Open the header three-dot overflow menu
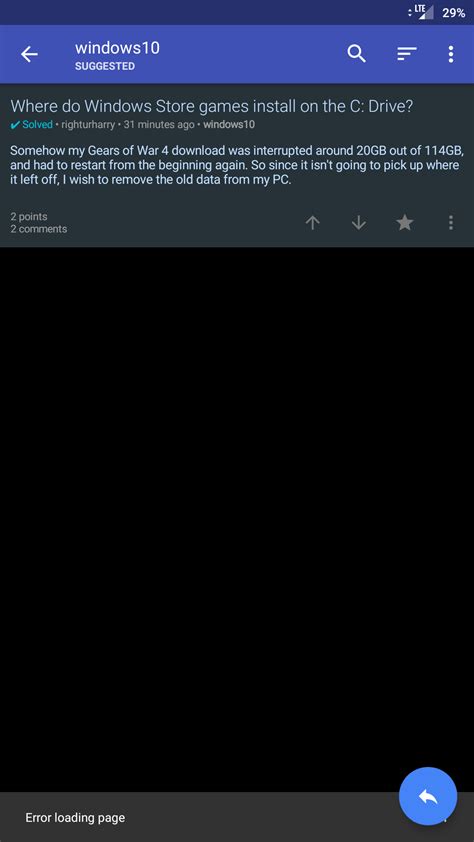Image resolution: width=474 pixels, height=842 pixels. [x=450, y=54]
